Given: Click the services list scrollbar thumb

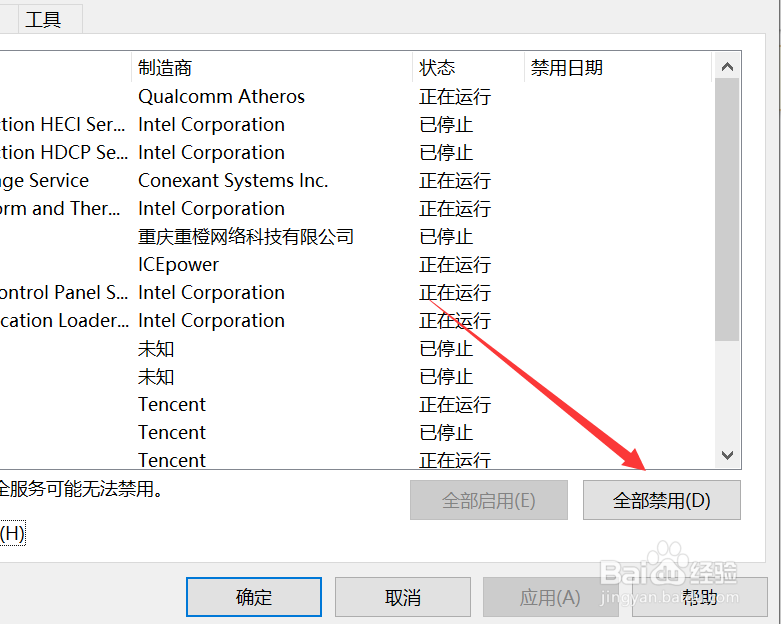Looking at the screenshot, I should pyautogui.click(x=727, y=210).
